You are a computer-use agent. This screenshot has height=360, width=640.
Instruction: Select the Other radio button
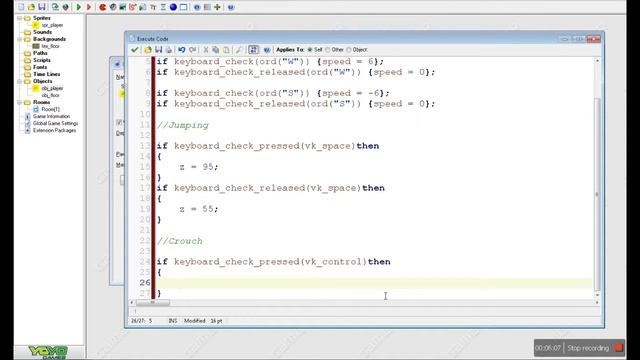tap(327, 49)
